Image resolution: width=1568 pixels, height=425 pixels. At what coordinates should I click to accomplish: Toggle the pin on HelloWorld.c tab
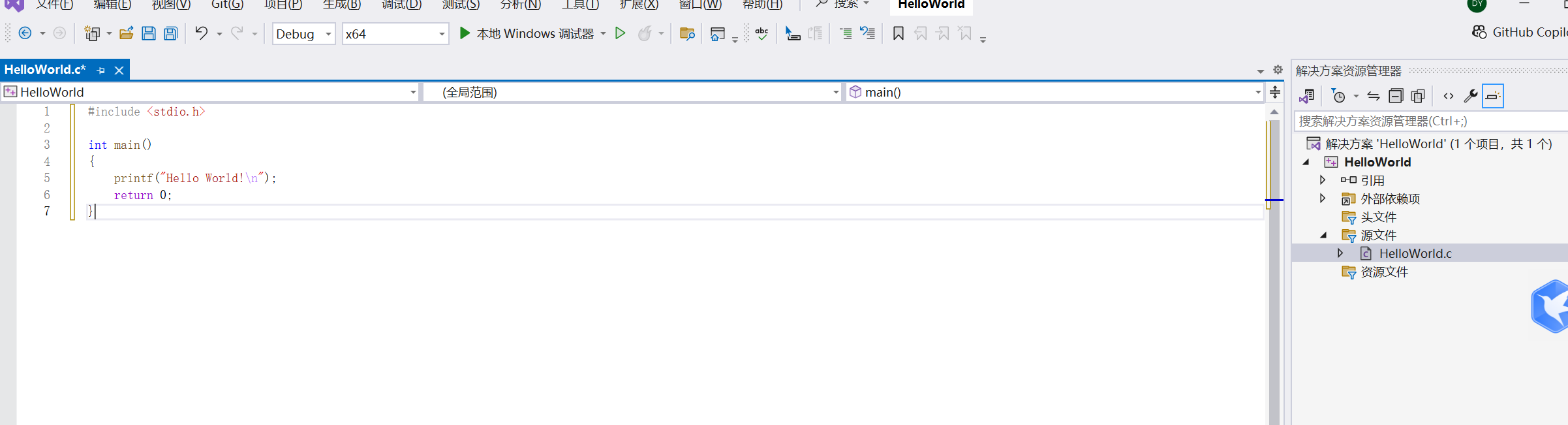(100, 70)
